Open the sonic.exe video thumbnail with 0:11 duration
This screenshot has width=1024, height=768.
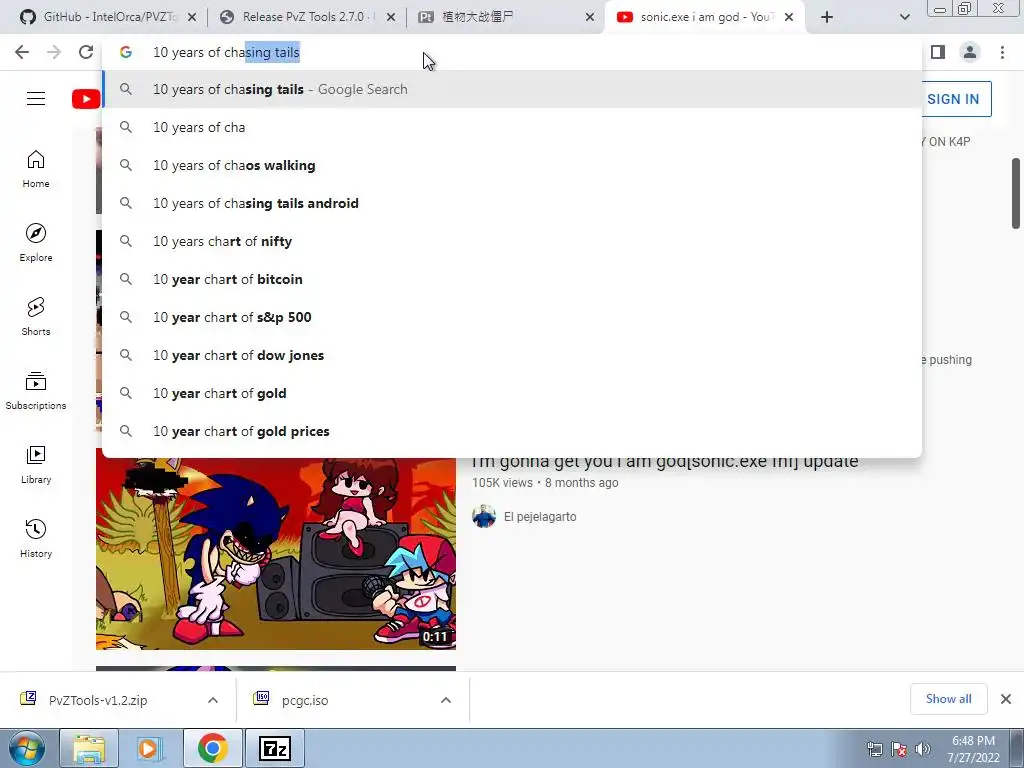[276, 554]
